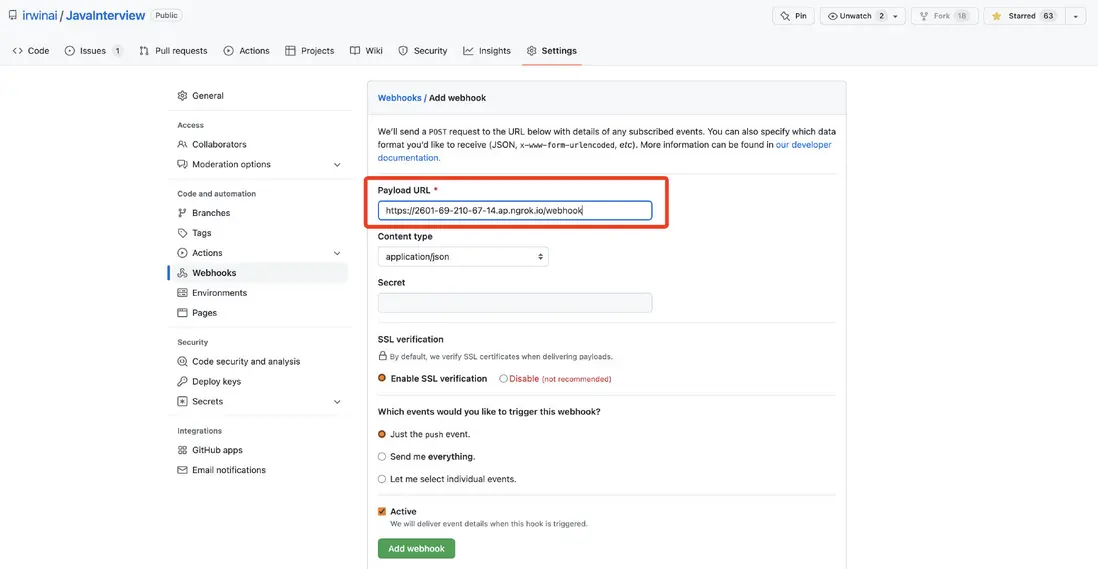The height and width of the screenshot is (569, 1098).
Task: Expand the Secrets sidebar section
Action: [x=337, y=402]
